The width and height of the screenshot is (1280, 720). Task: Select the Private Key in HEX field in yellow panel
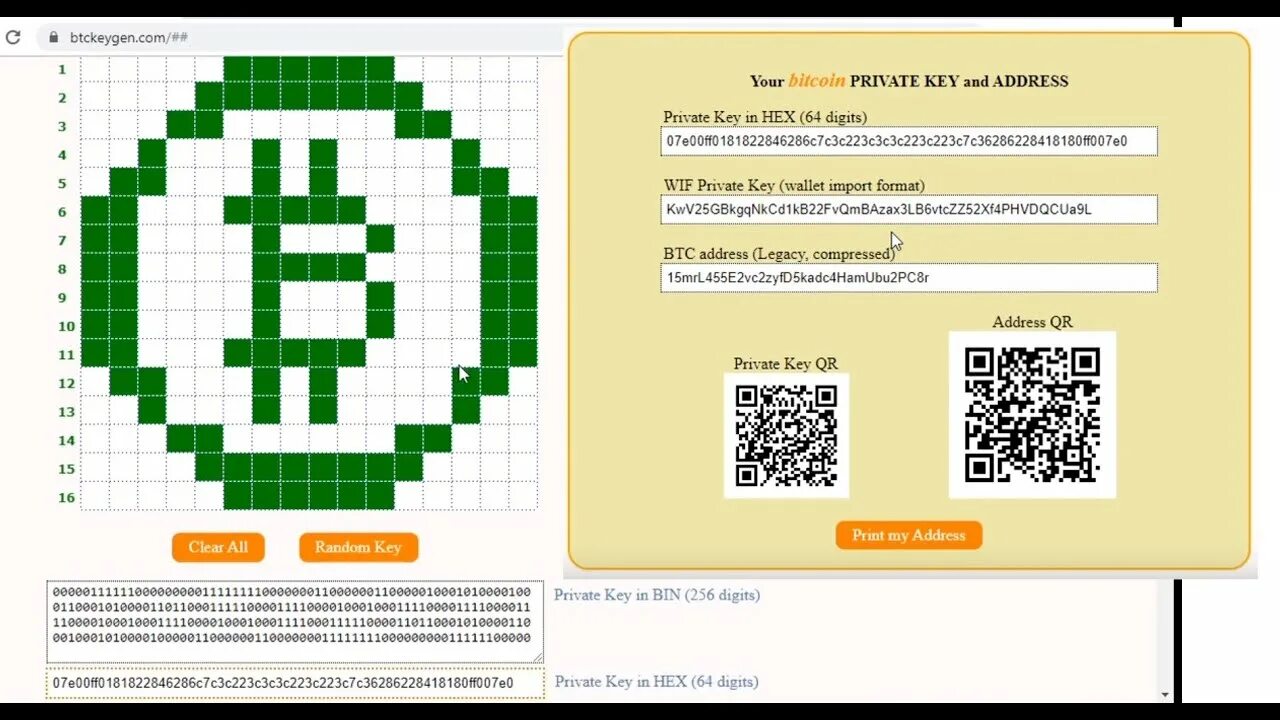coord(909,141)
